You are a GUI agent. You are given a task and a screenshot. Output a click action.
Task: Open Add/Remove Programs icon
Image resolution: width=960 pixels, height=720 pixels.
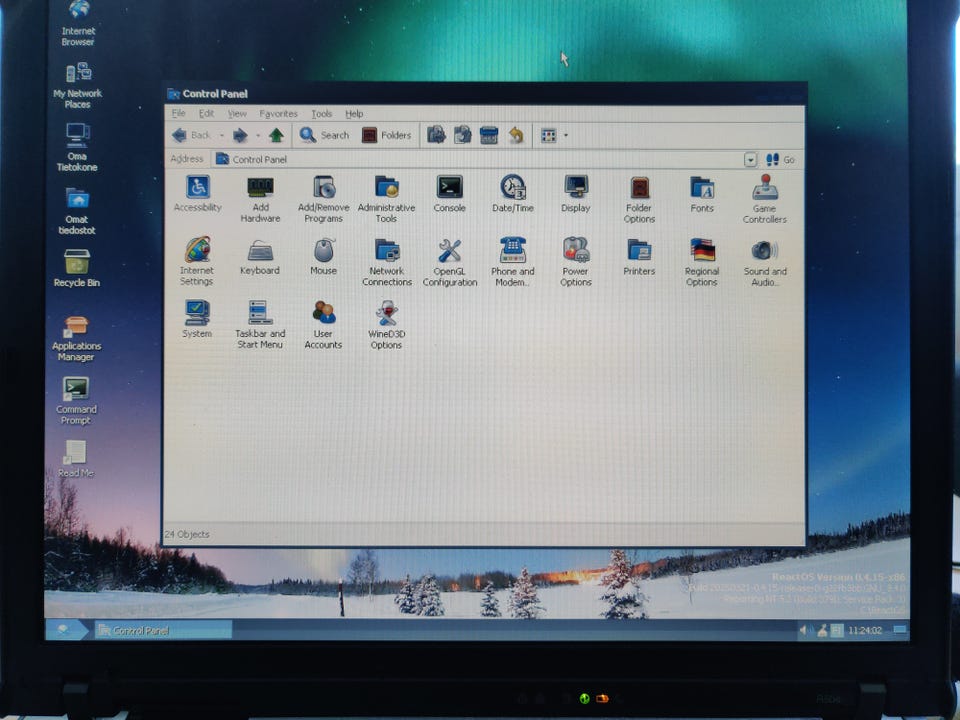coord(323,188)
